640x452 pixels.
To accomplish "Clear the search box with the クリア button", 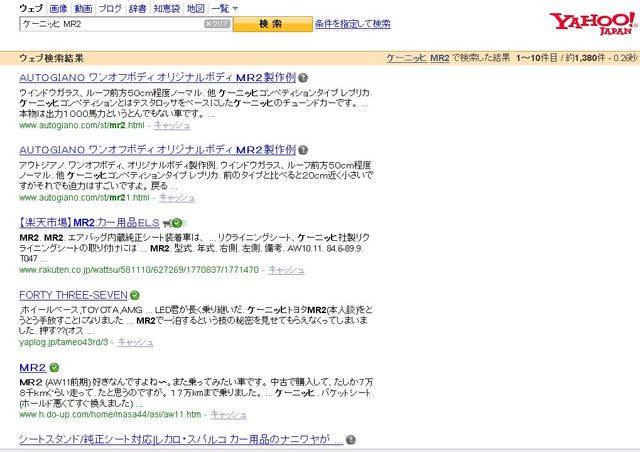I will click(217, 24).
